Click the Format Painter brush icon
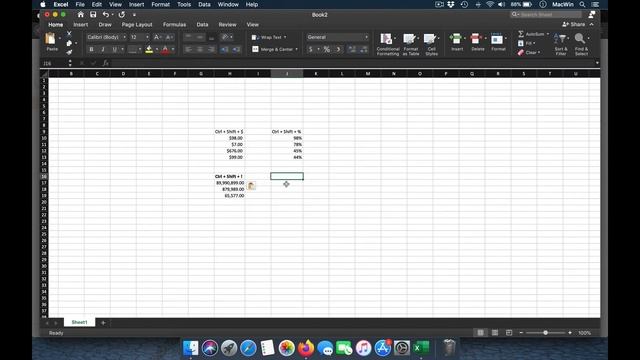The width and height of the screenshot is (640, 360). pyautogui.click(x=69, y=52)
